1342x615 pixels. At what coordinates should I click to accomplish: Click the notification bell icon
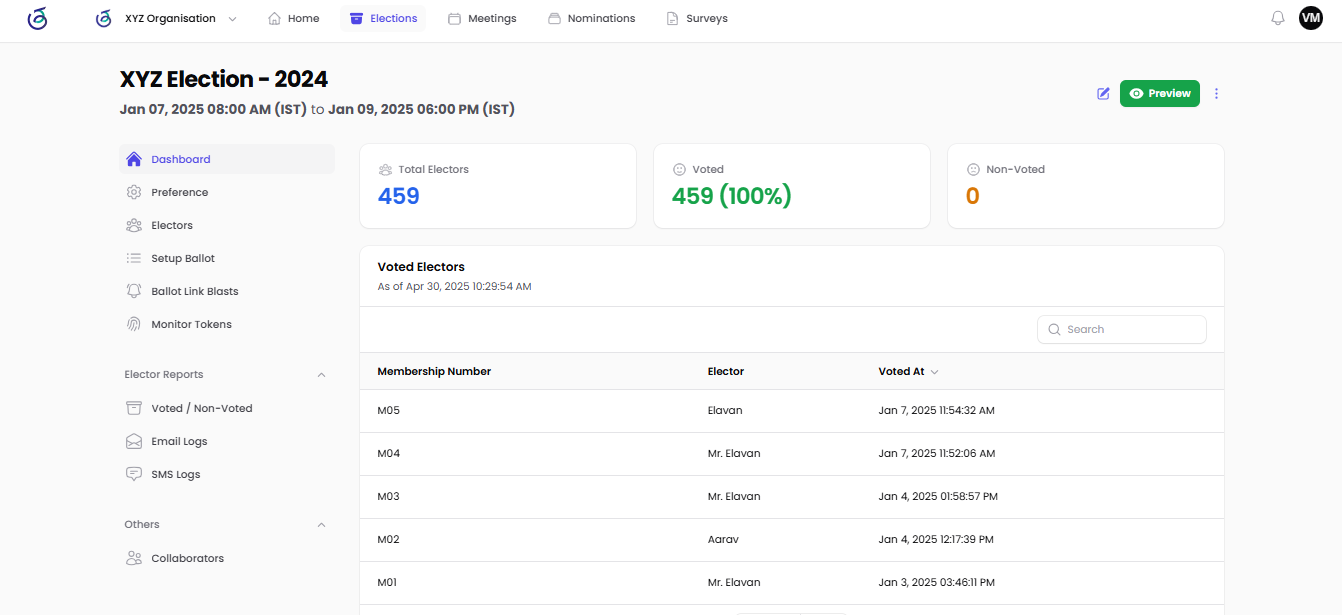1277,18
